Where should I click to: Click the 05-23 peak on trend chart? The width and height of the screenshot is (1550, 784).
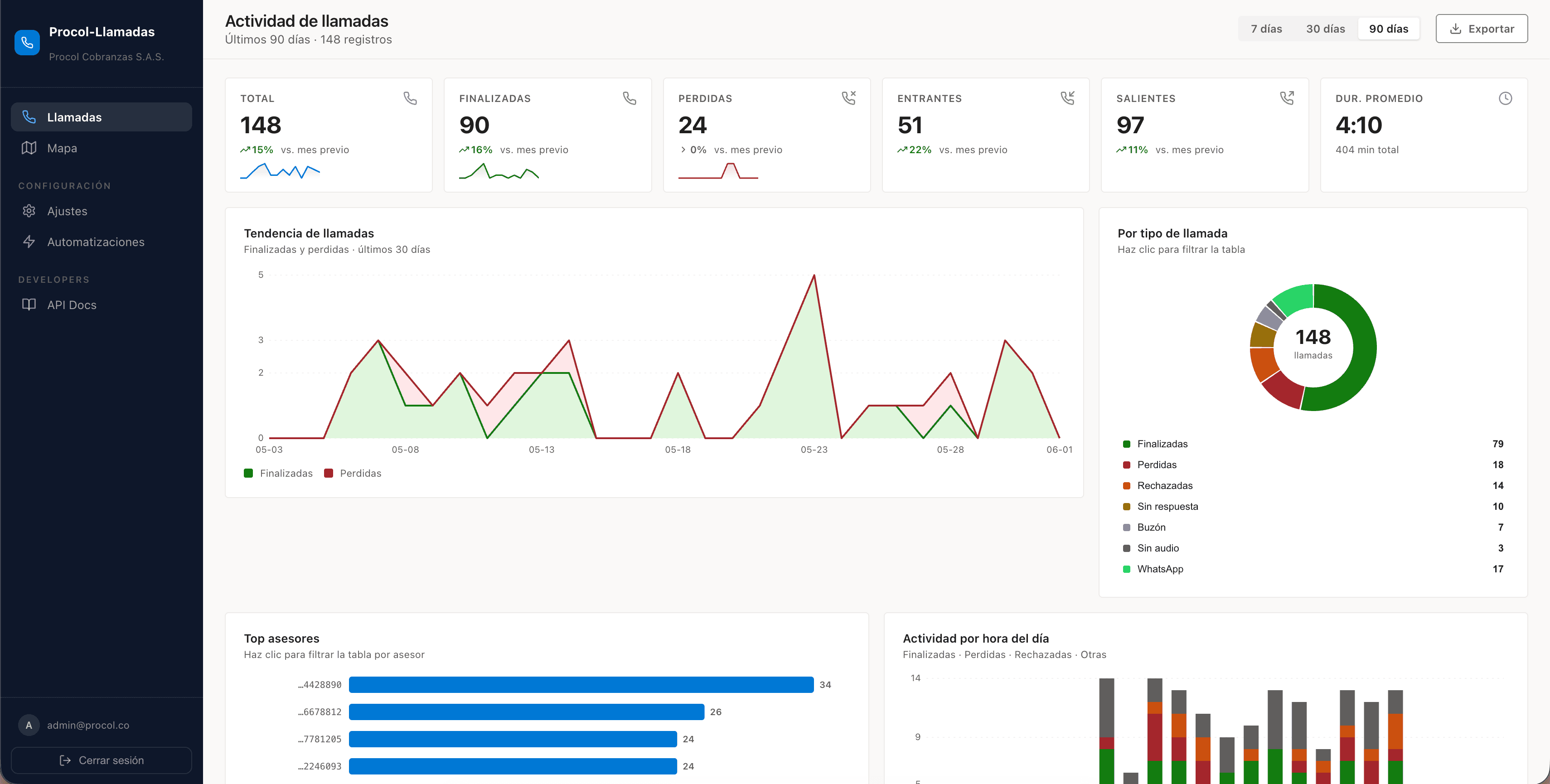[814, 276]
